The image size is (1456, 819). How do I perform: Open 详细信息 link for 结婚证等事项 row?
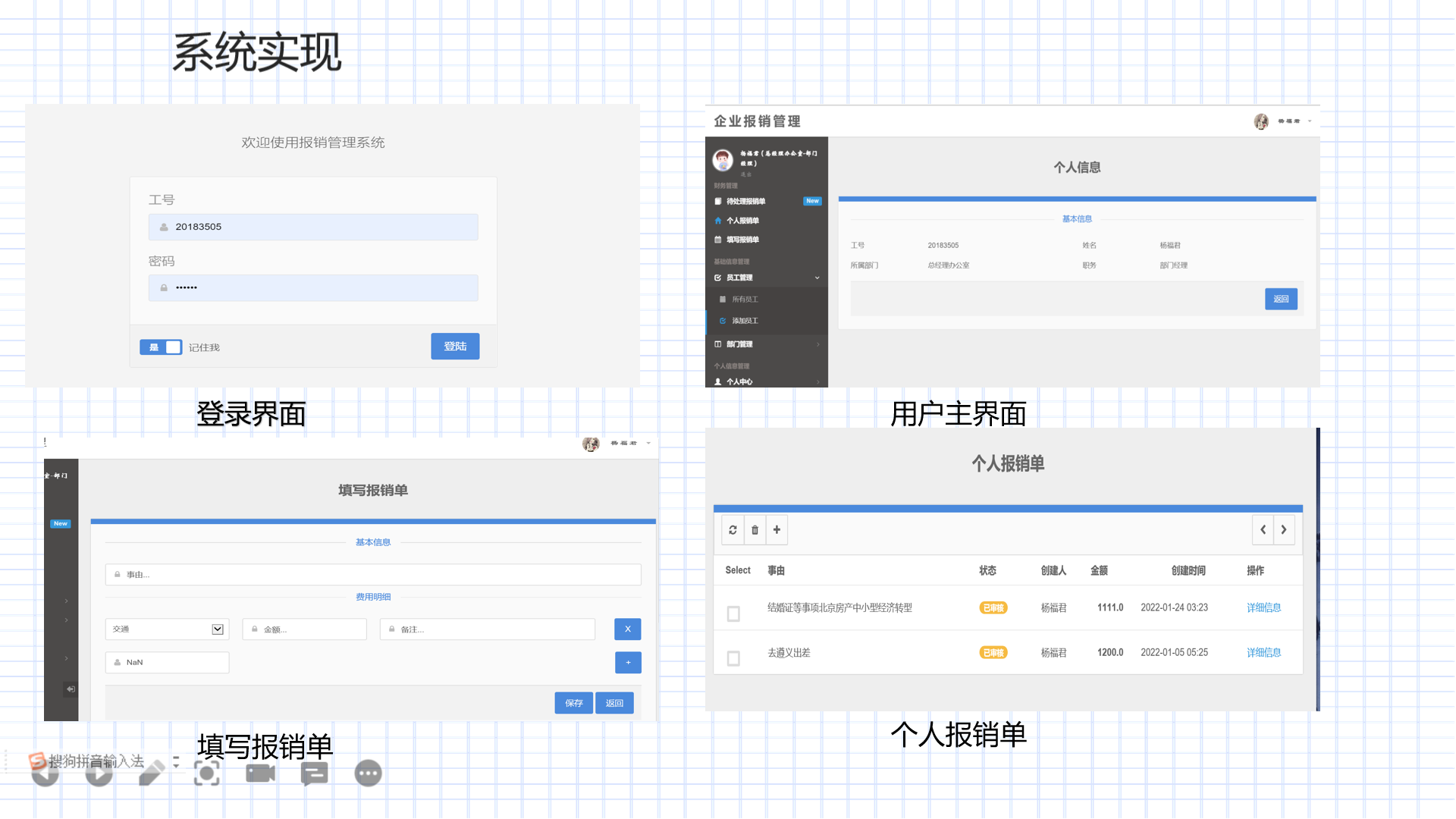[x=1263, y=607]
